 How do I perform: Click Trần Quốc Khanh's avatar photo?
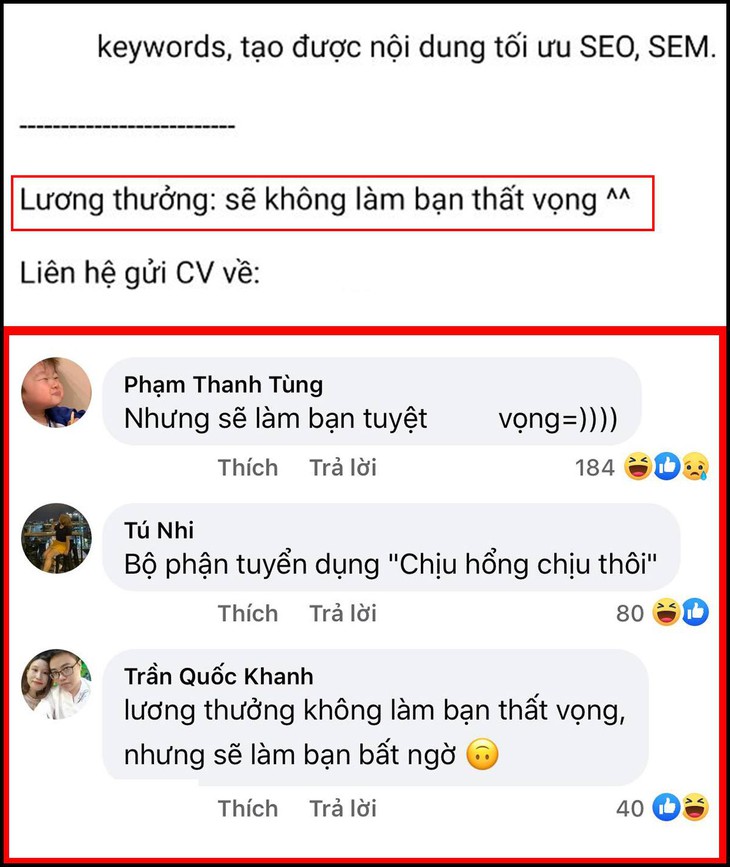pyautogui.click(x=56, y=684)
